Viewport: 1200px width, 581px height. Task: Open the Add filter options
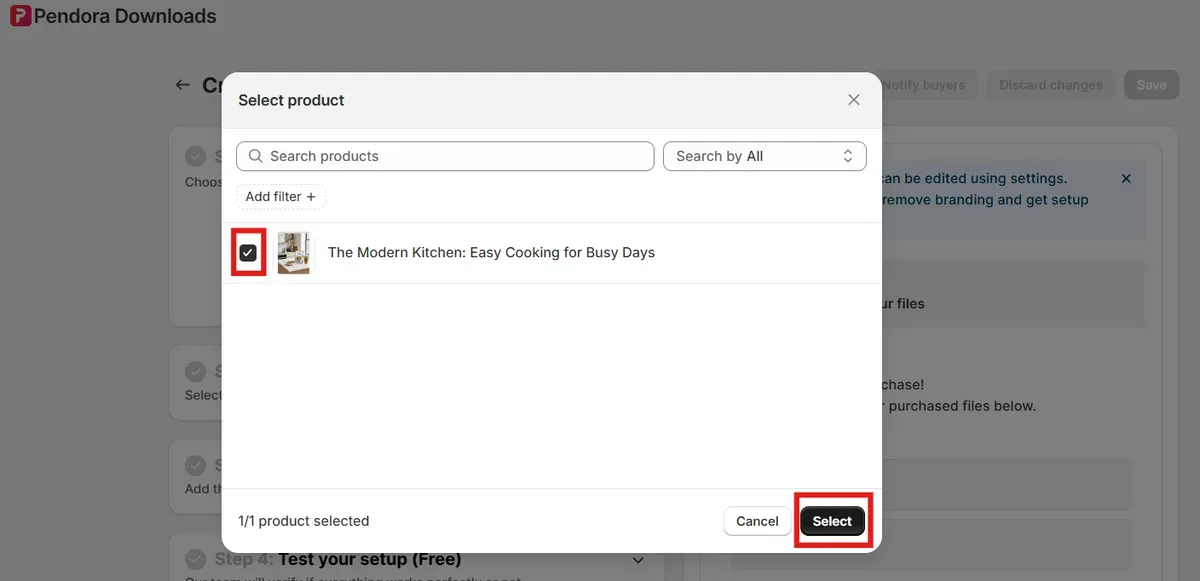[280, 196]
